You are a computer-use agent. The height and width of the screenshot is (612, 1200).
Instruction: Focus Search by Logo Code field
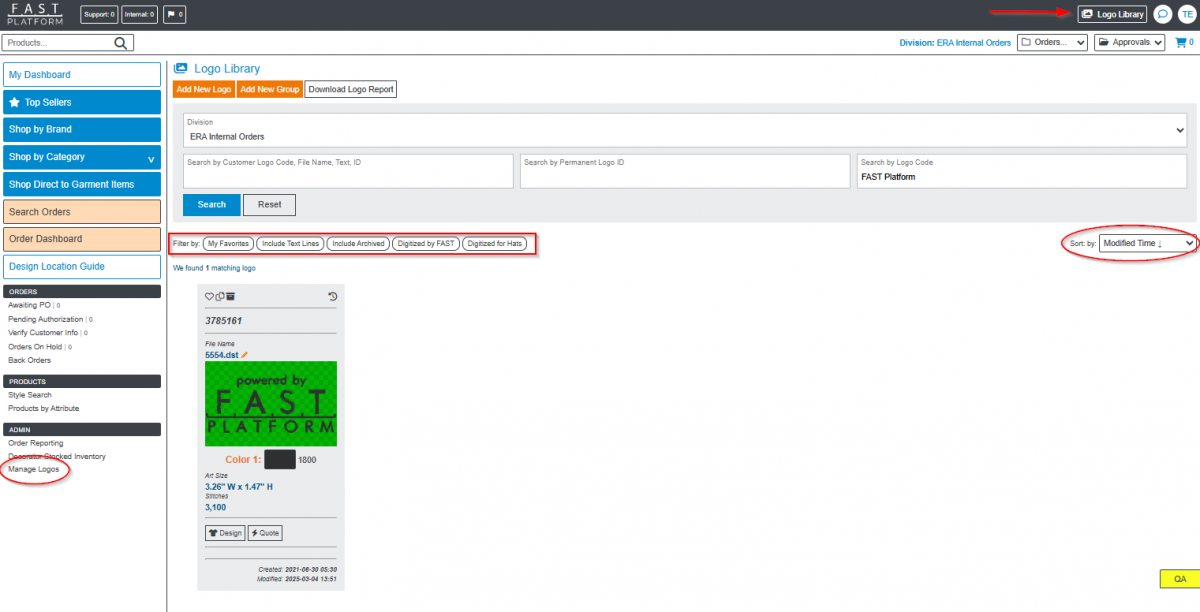[1022, 171]
